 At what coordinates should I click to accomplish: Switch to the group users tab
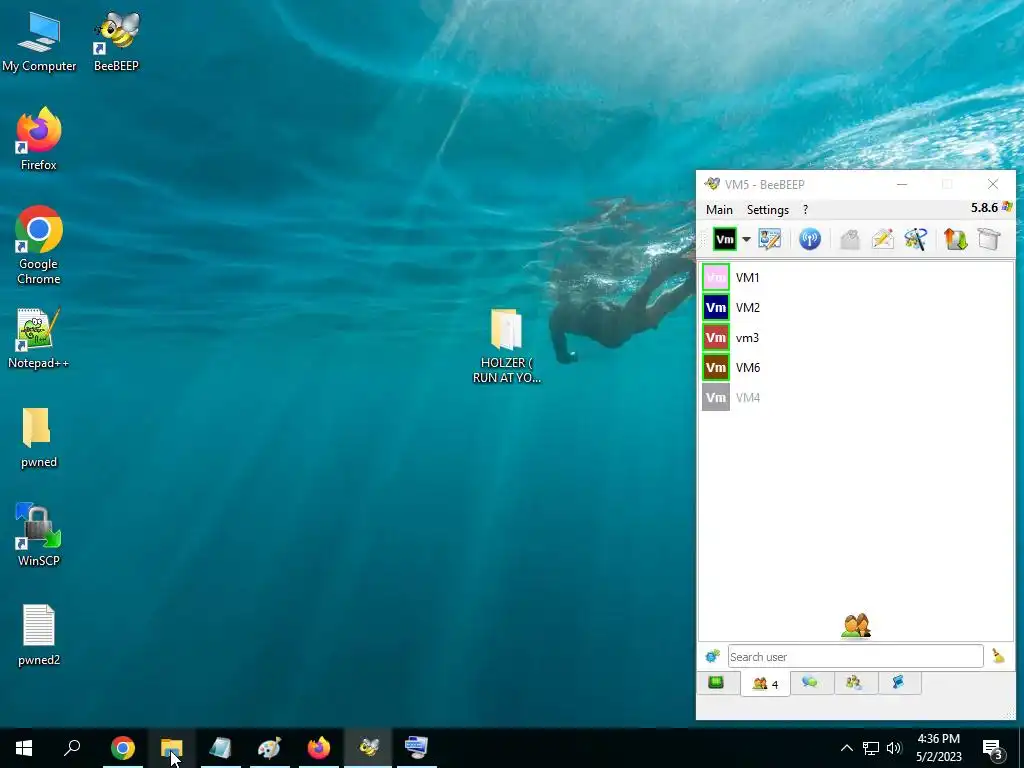coord(854,683)
